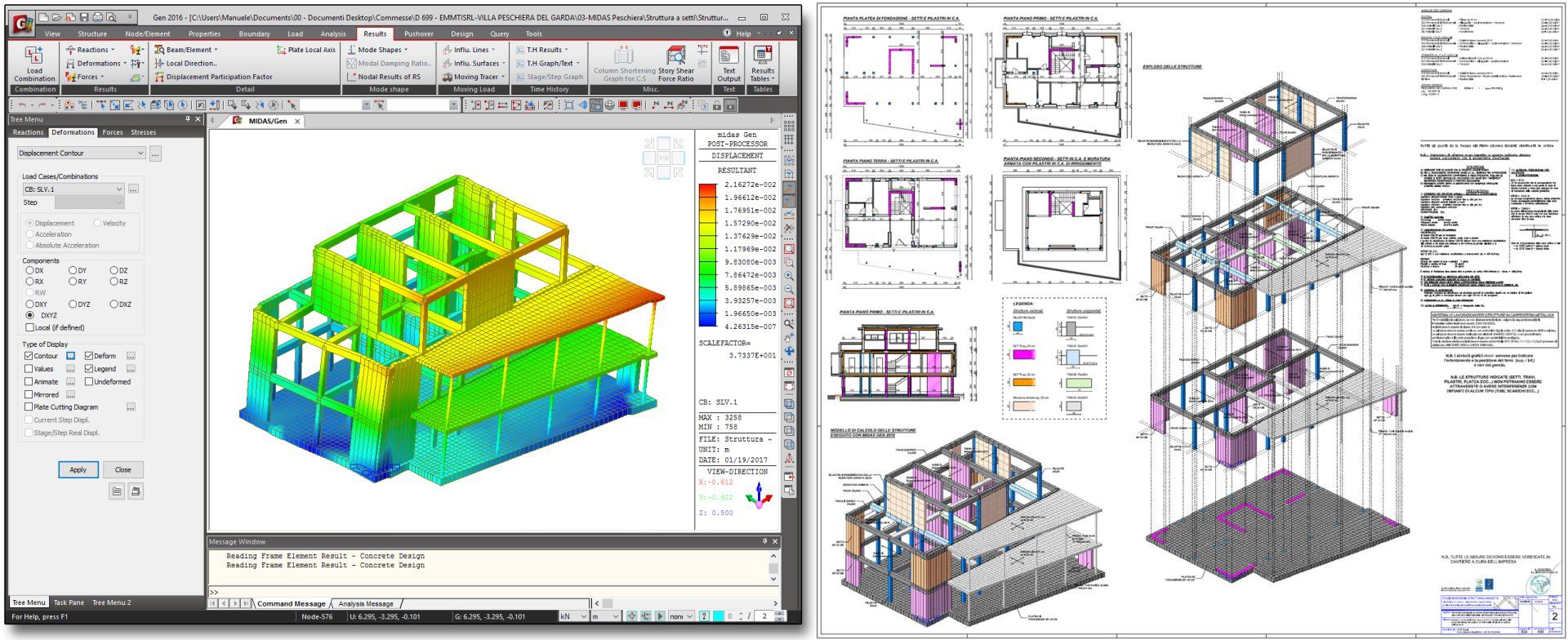Click the coordinate axis triad in model view

click(759, 494)
